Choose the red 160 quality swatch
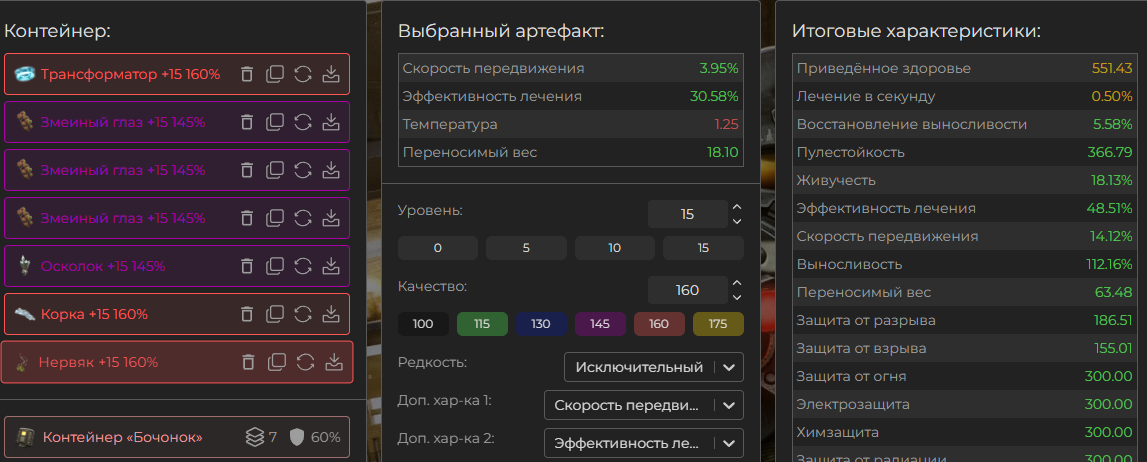 click(659, 324)
